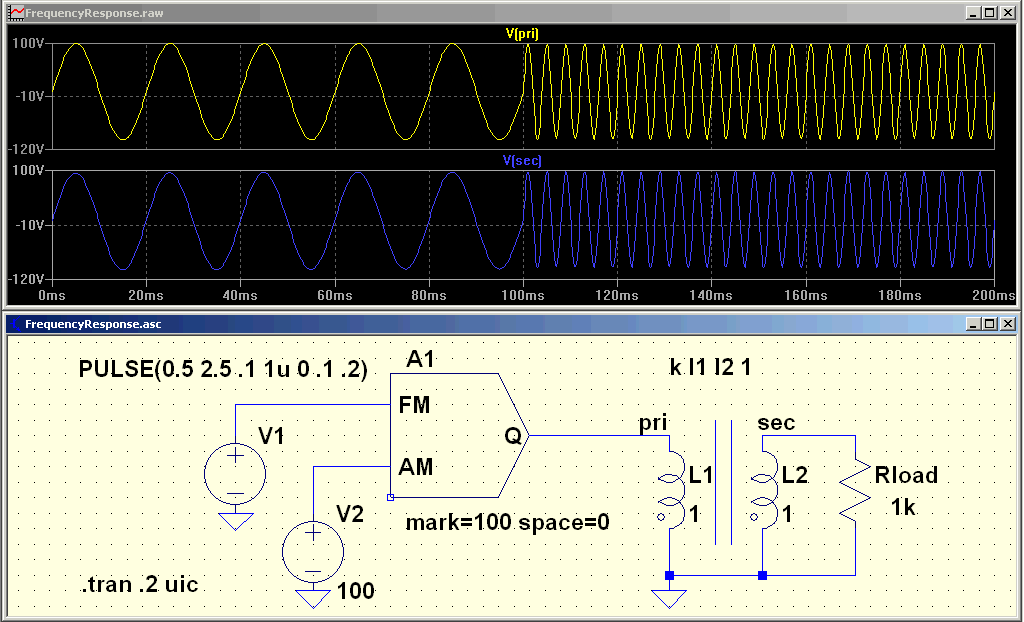The image size is (1024, 622).
Task: Click the bottom pane -10V axis label
Action: pos(29,225)
